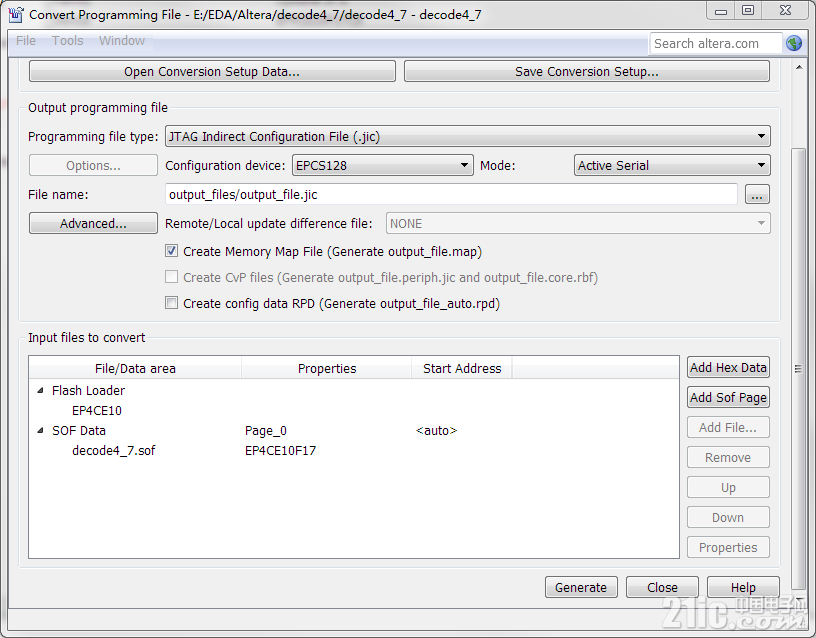Viewport: 816px width, 638px height.
Task: Toggle Create CvP files checkbox
Action: (x=171, y=277)
